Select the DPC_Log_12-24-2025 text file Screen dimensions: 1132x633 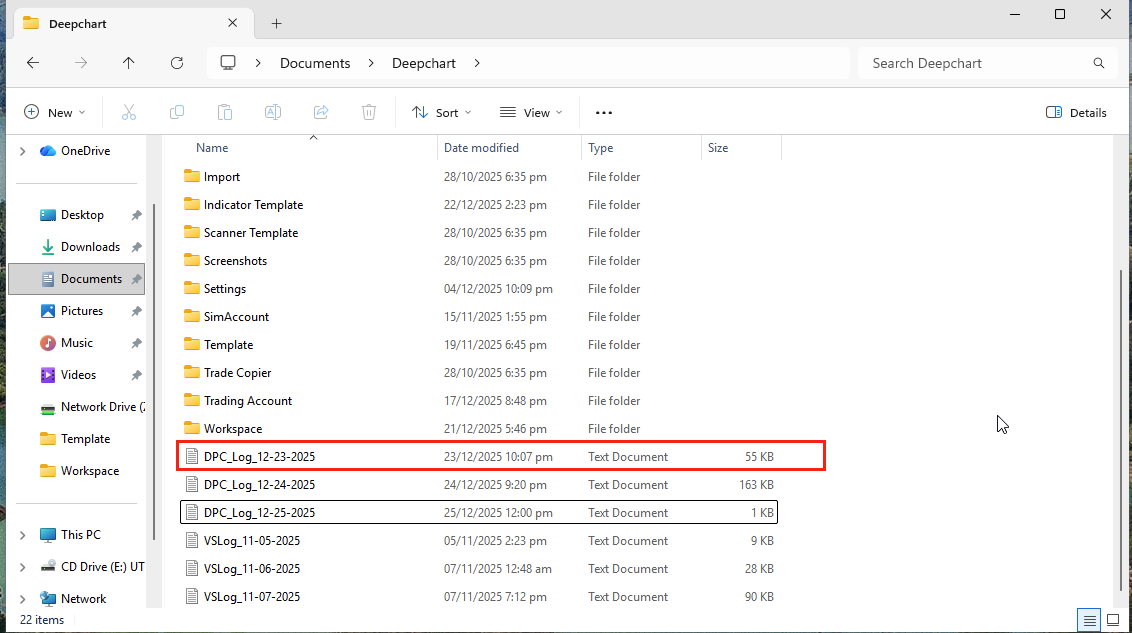tap(259, 485)
